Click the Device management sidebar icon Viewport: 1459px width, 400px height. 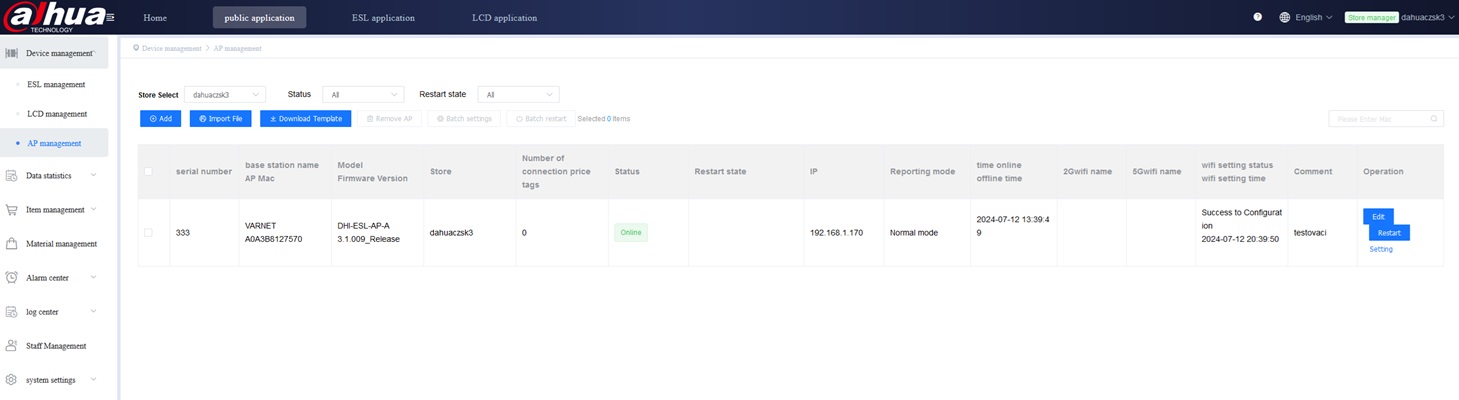[11, 53]
